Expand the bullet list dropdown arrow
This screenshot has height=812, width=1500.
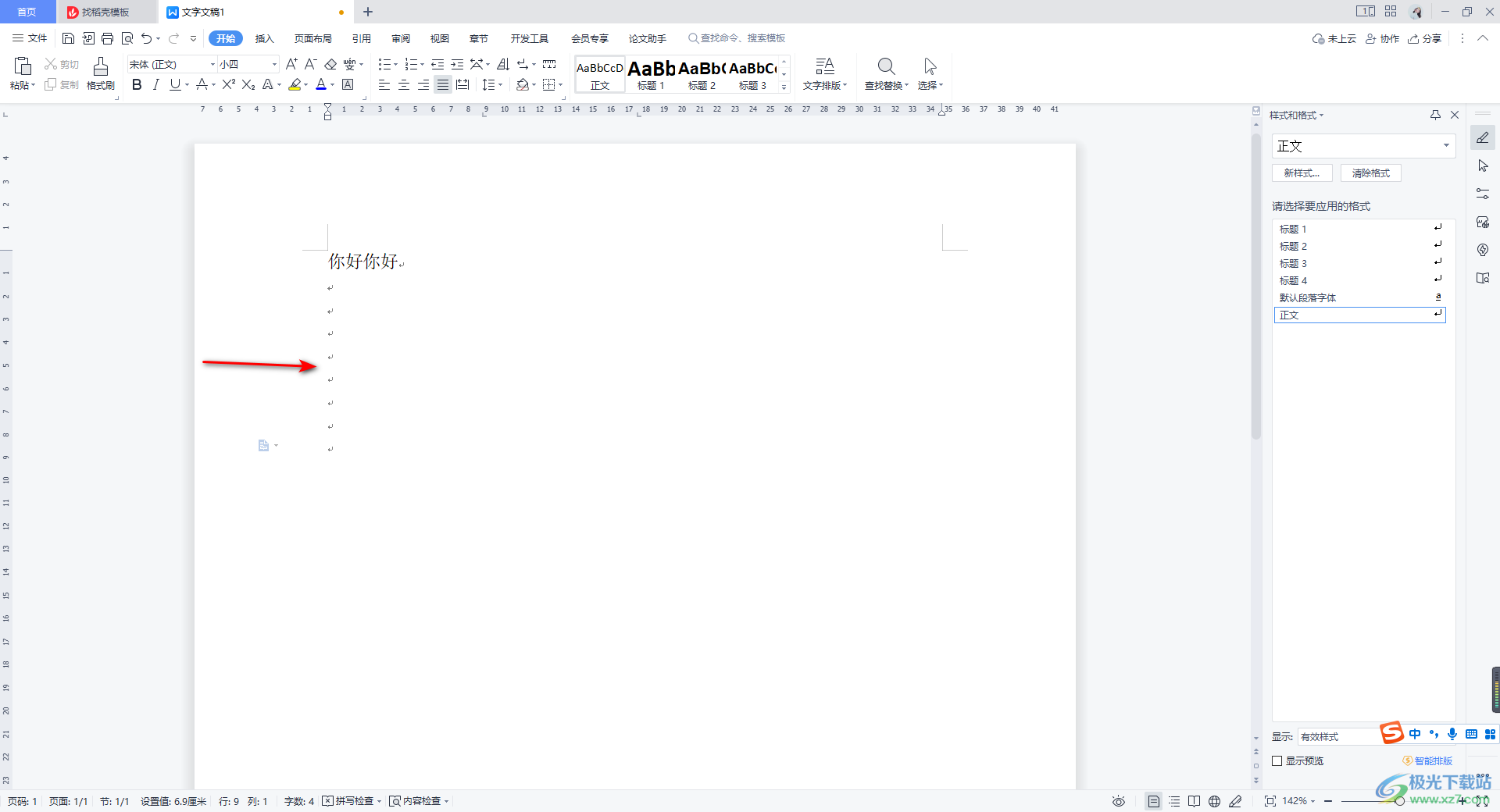coord(395,64)
